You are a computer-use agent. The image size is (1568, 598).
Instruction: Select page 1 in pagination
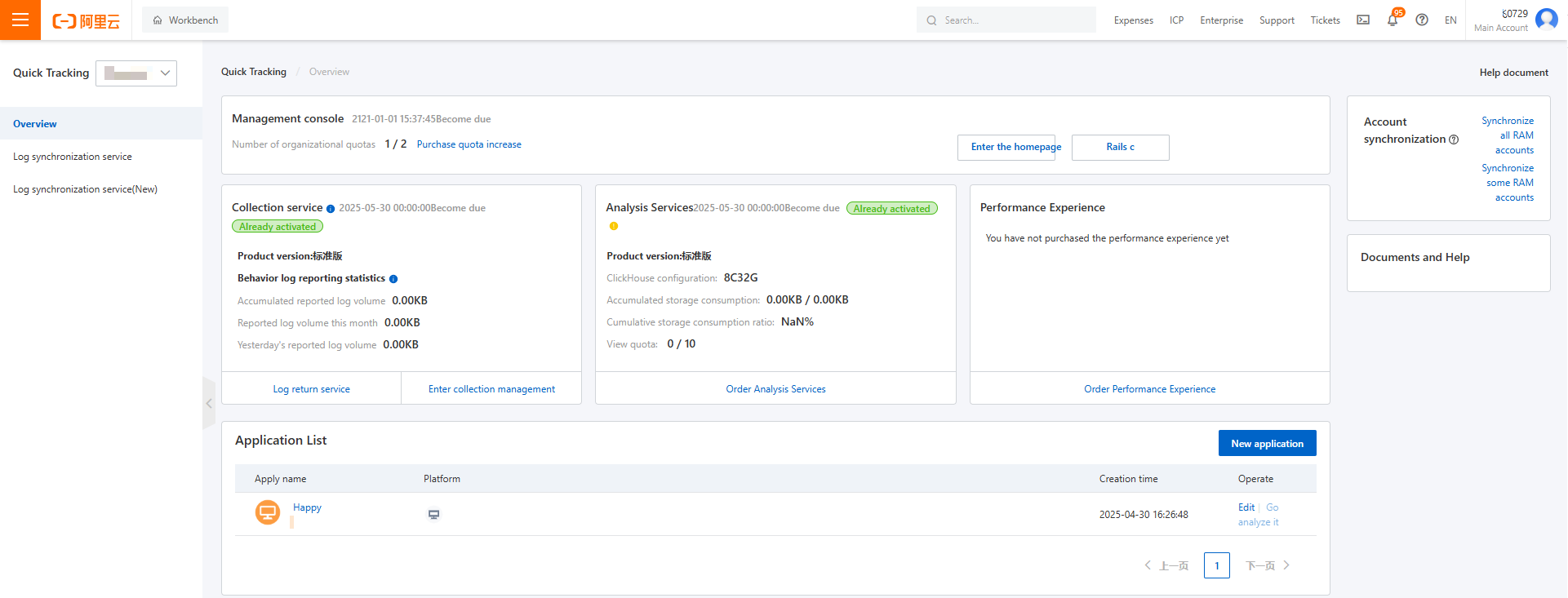(1217, 565)
